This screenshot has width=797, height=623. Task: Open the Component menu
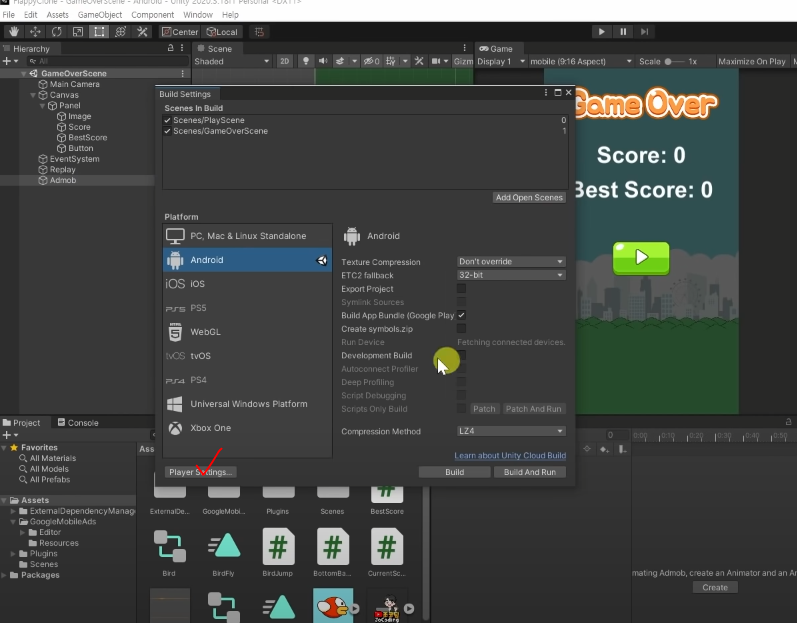[x=152, y=15]
